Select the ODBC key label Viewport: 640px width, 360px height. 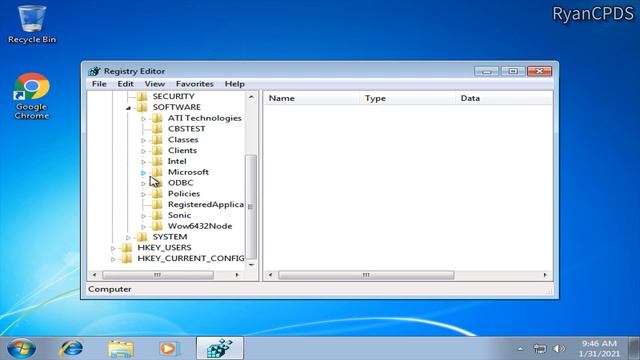tap(181, 183)
